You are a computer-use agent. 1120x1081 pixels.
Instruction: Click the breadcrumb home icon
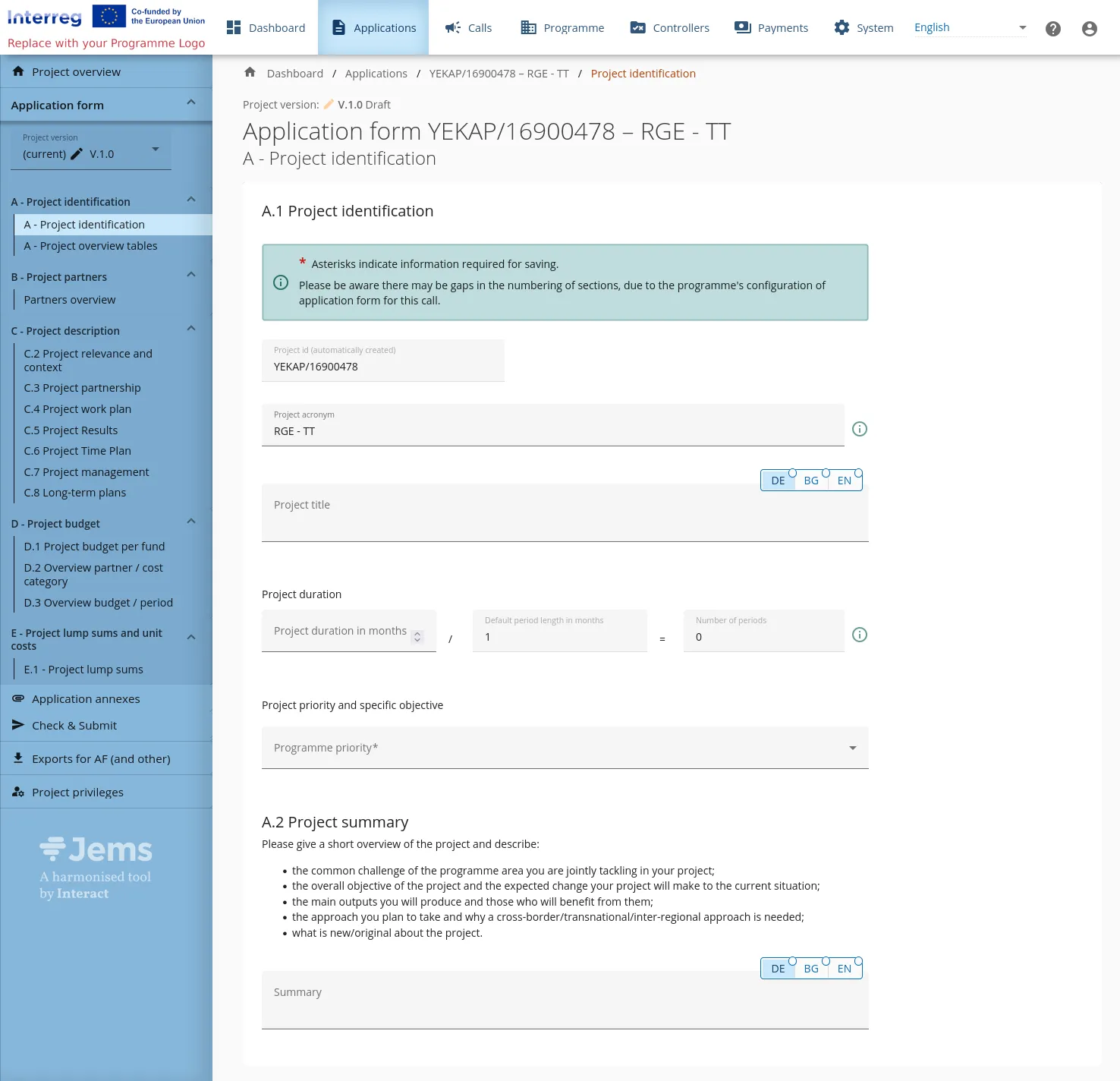point(250,73)
